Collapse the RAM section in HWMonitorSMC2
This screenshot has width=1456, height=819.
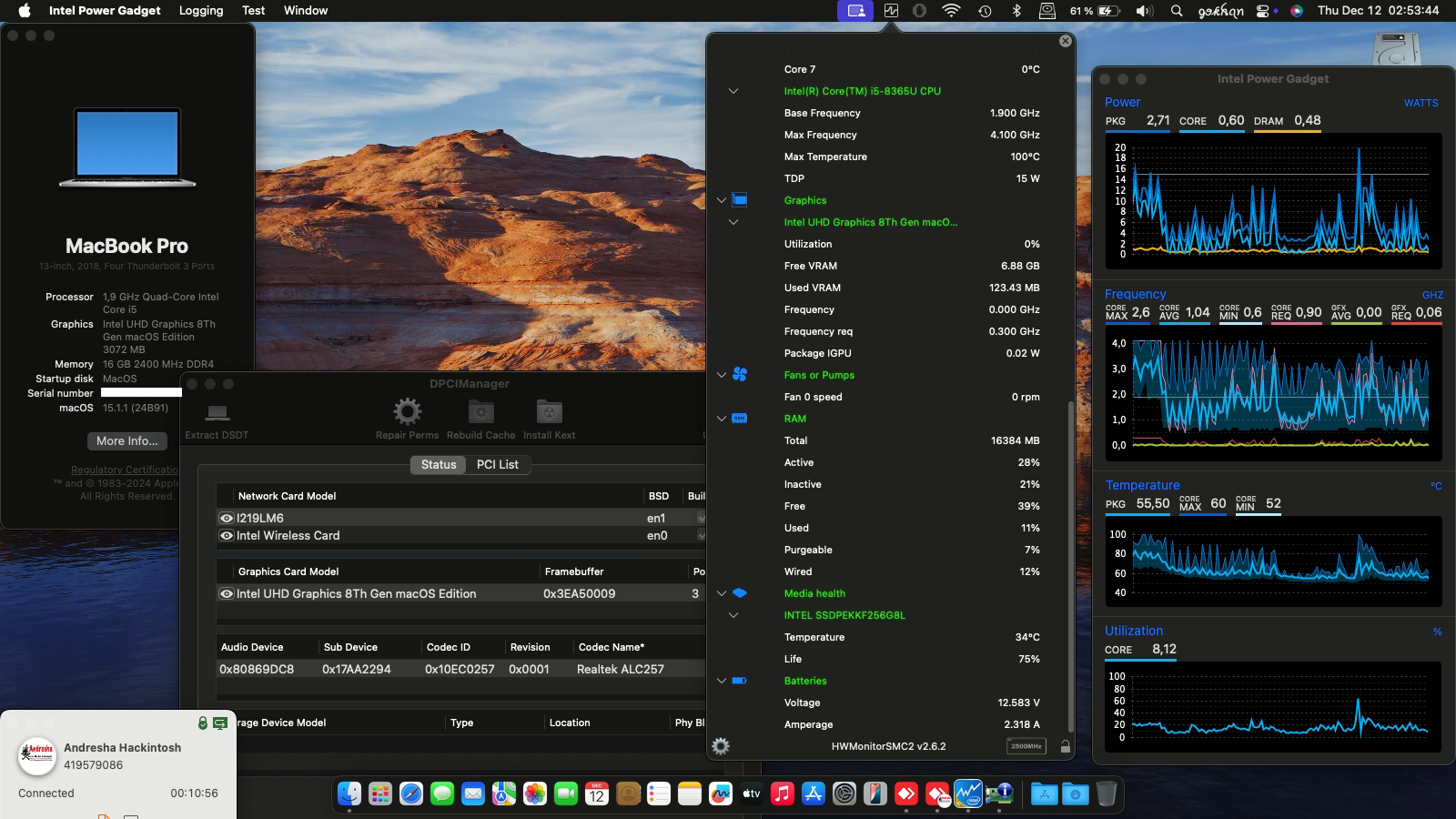click(722, 419)
